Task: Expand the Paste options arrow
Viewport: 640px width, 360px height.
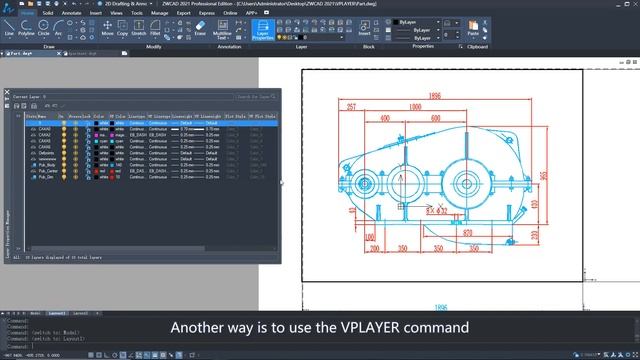Action: click(473, 37)
